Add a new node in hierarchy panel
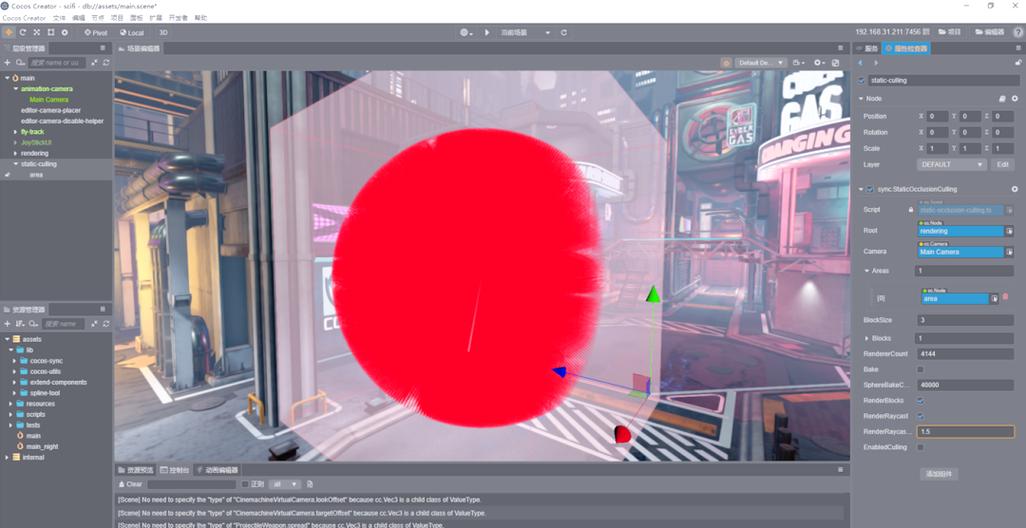The image size is (1026, 528). click(x=7, y=62)
